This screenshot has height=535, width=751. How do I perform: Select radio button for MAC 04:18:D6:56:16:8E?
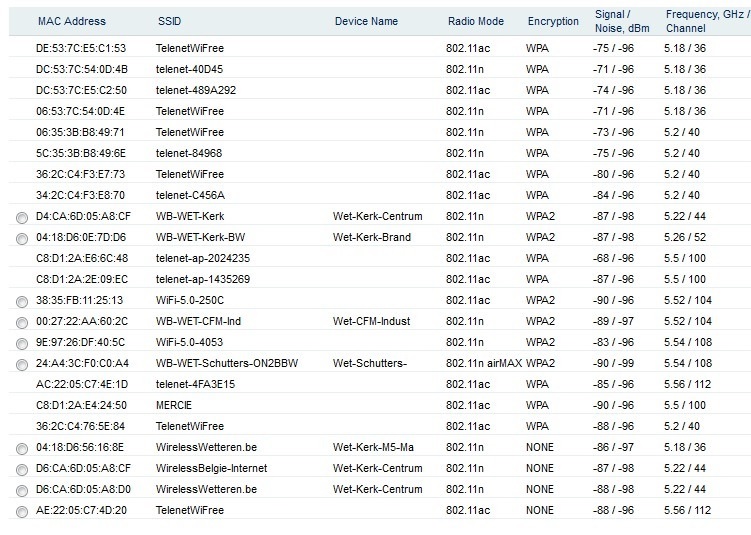[22, 449]
